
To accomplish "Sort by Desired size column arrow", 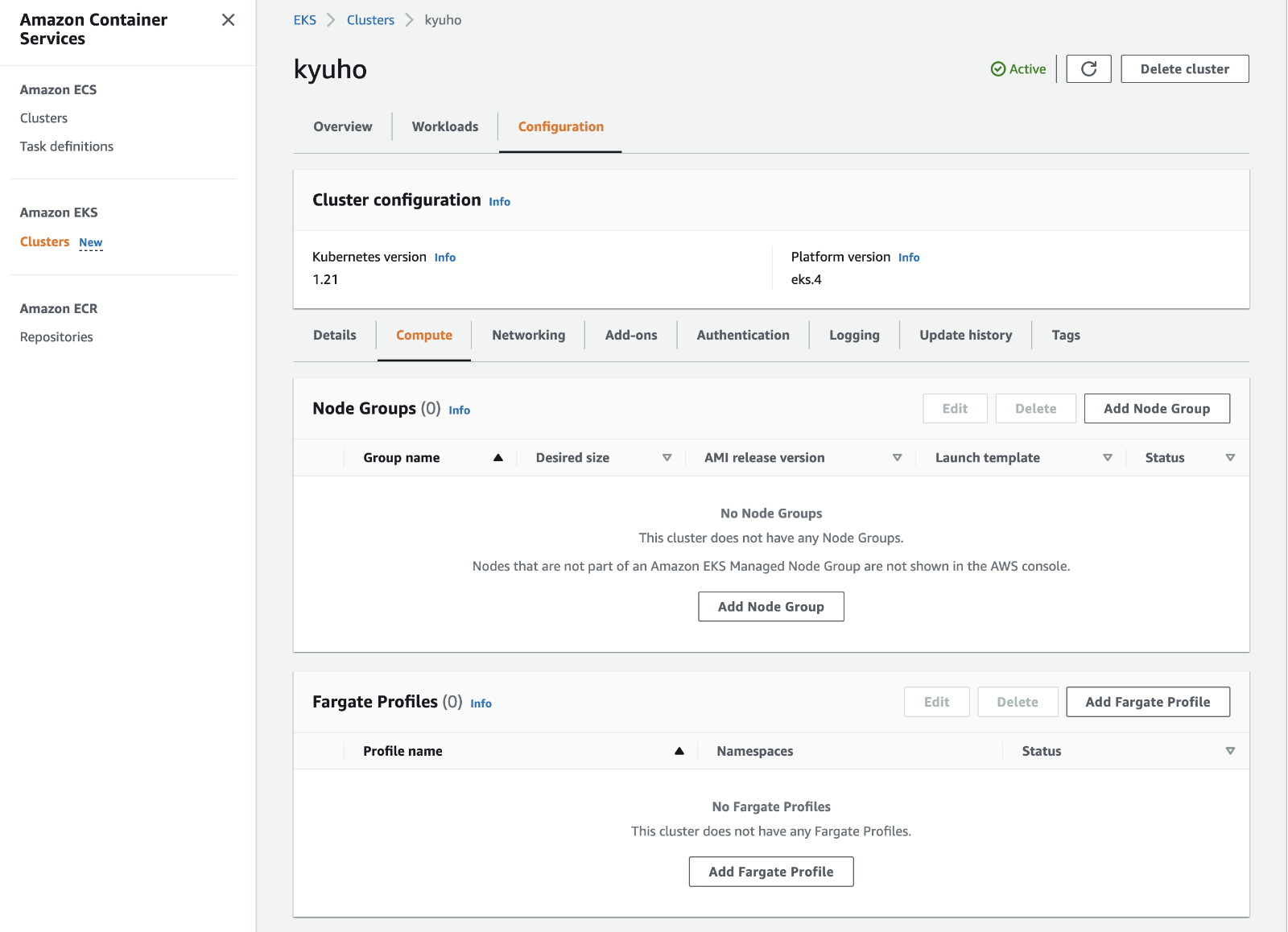I will coord(667,458).
